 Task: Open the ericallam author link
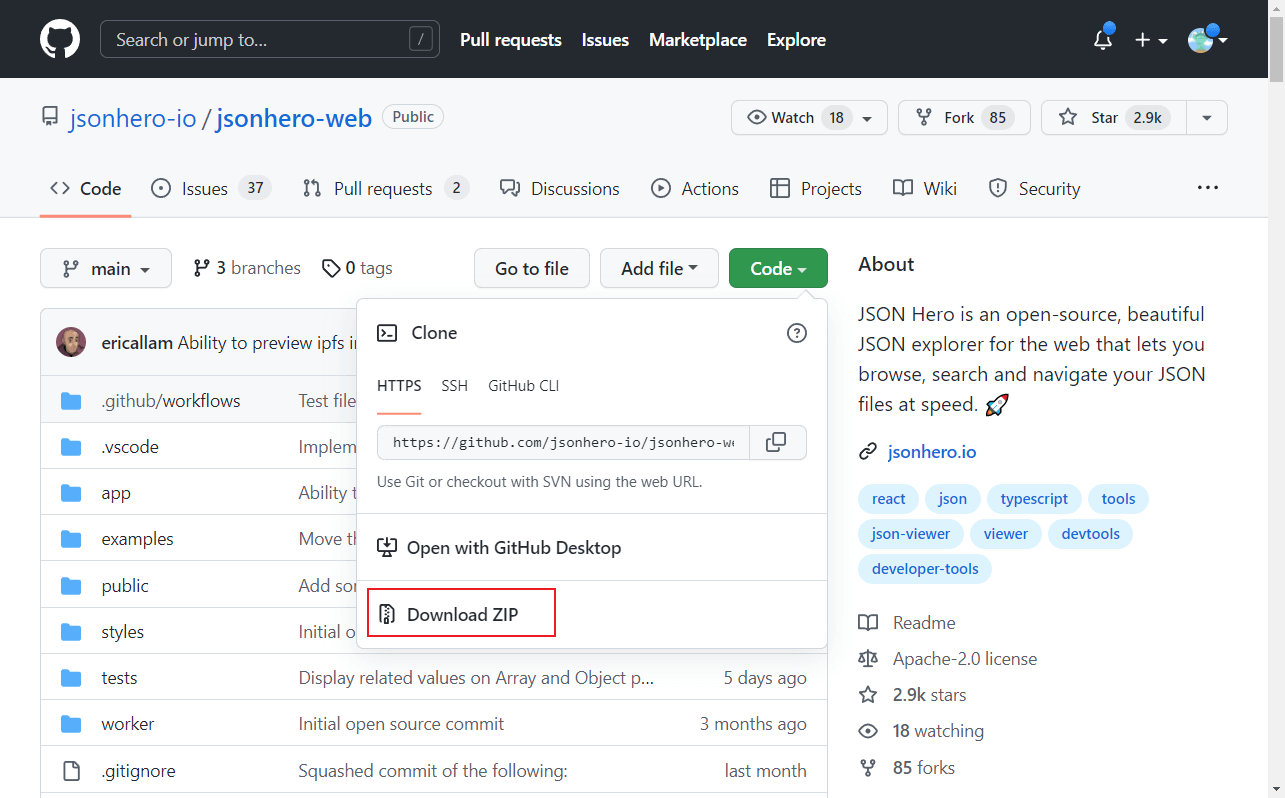[137, 342]
